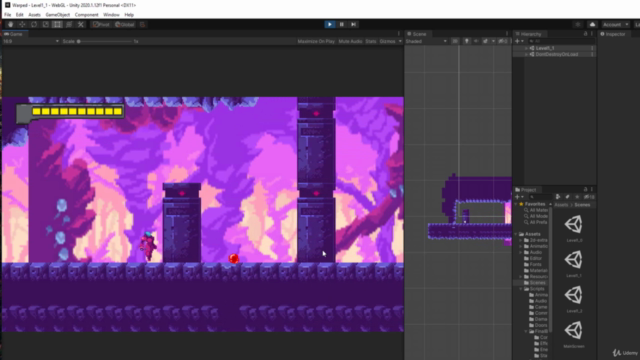The image size is (640, 360).
Task: Toggle Scene view audio speaker icon
Action: (x=476, y=41)
